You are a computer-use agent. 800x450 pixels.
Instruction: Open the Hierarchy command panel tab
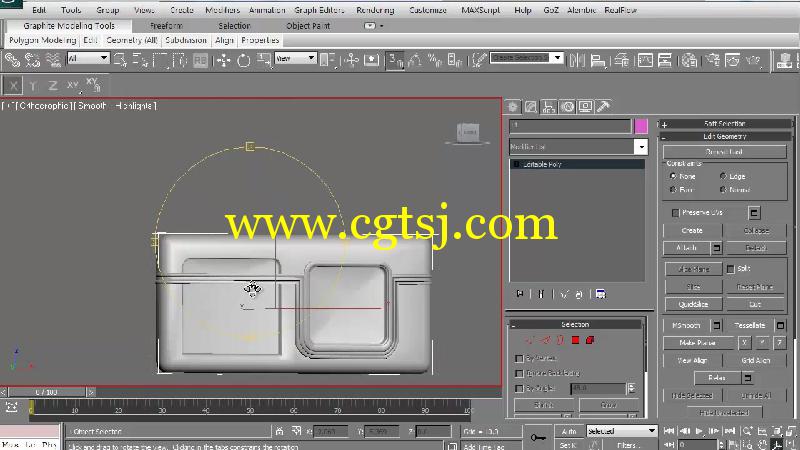549,107
